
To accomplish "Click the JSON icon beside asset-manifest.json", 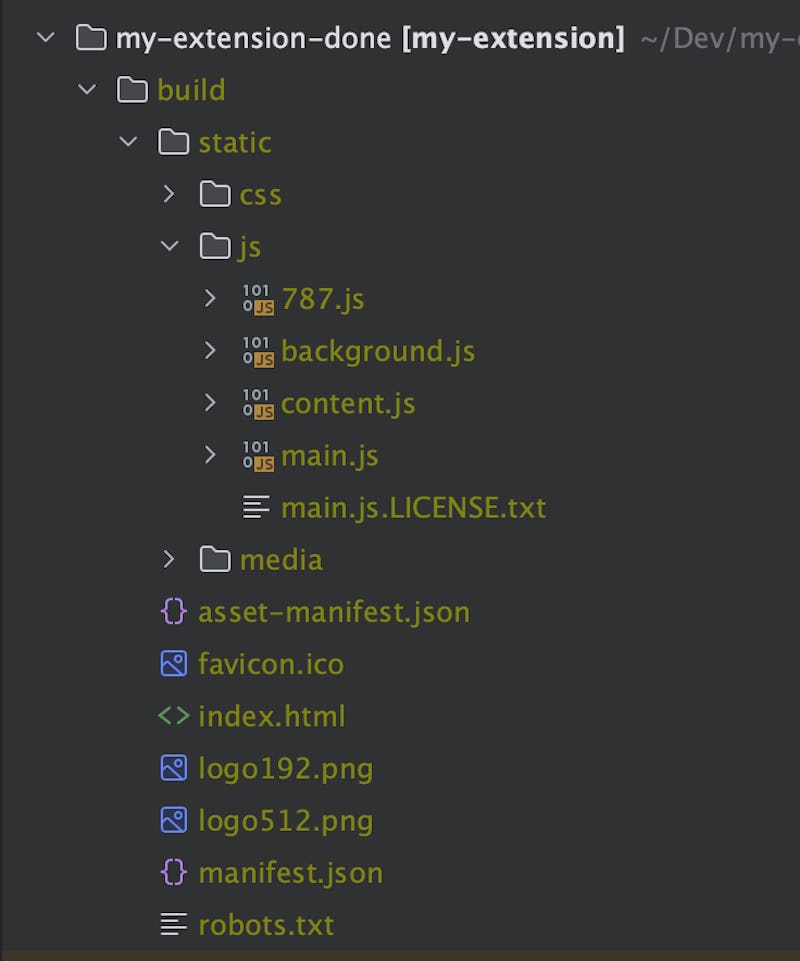I will tap(173, 611).
